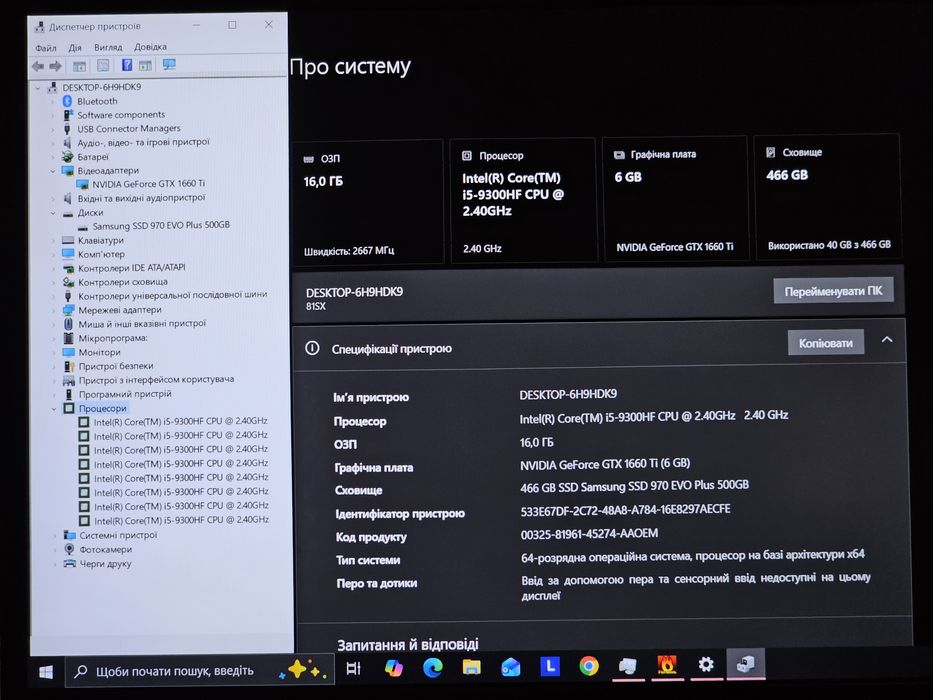
Task: Select NVIDIA GeForce GTX 1660 Ti device
Action: (148, 184)
